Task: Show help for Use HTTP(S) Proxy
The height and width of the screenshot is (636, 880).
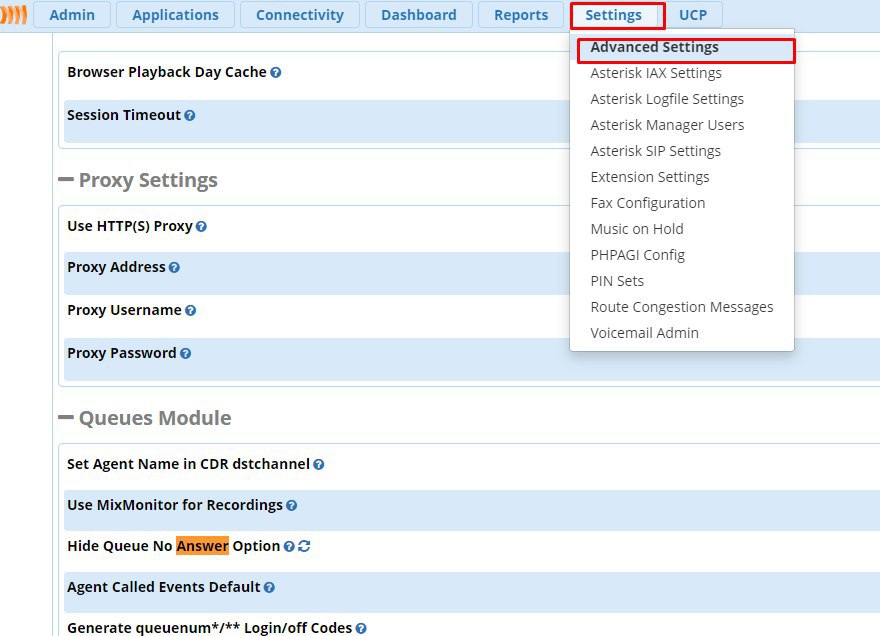Action: pos(201,227)
